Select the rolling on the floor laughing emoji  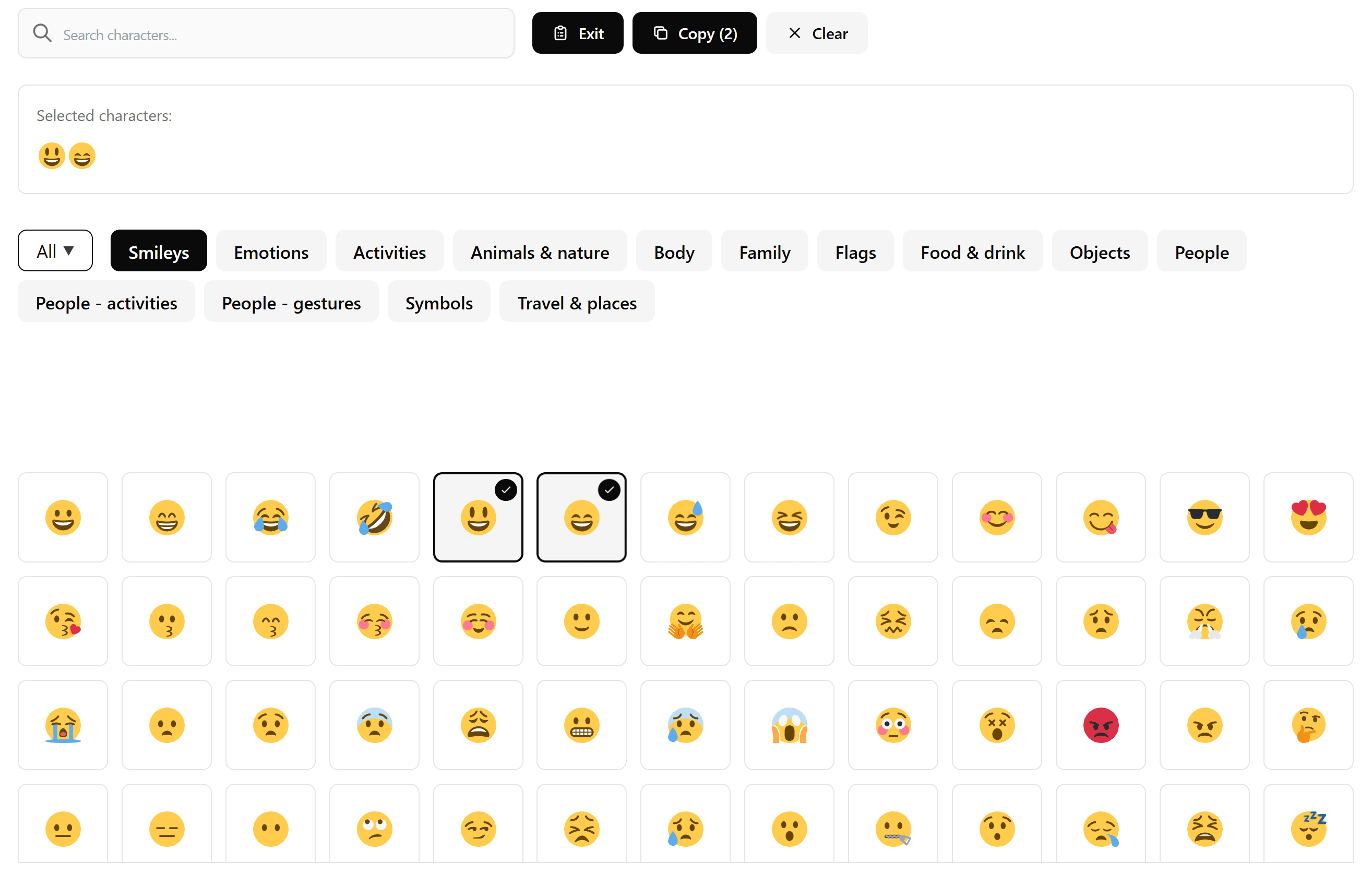click(x=374, y=517)
